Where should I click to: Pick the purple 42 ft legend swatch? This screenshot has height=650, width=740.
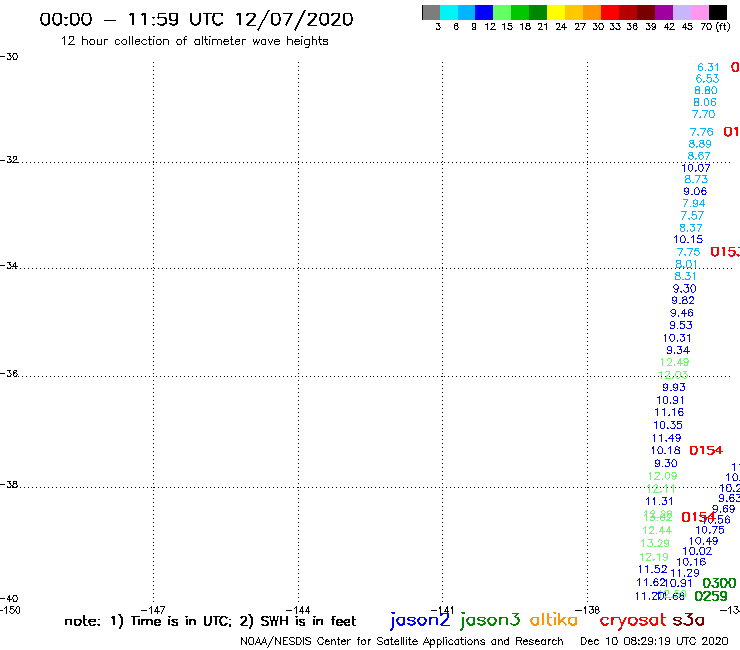664,12
